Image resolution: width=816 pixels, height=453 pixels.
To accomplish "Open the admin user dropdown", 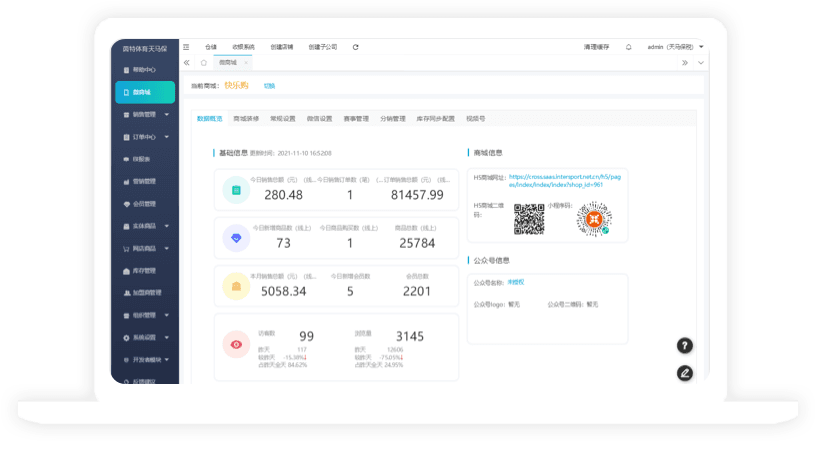I will 676,47.
